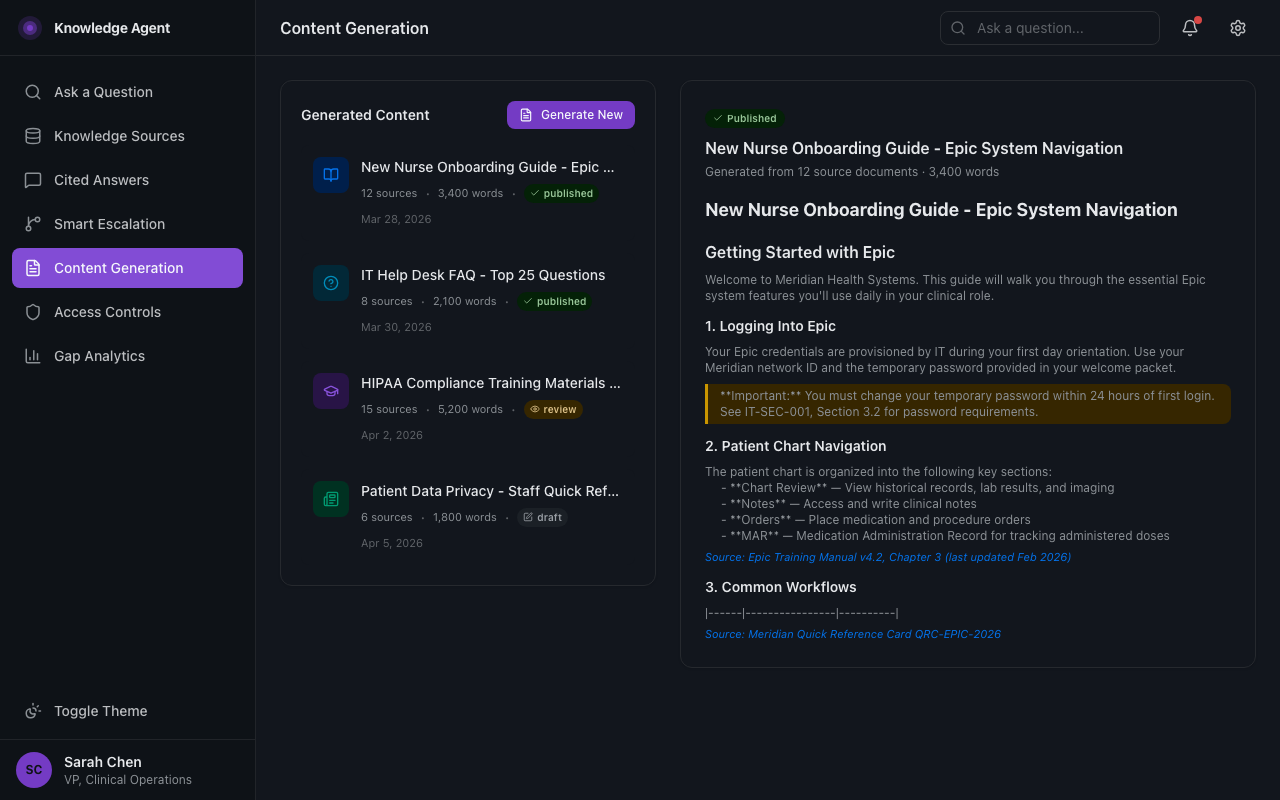Click inside the Ask a question field
Image resolution: width=1280 pixels, height=800 pixels.
pyautogui.click(x=1050, y=28)
